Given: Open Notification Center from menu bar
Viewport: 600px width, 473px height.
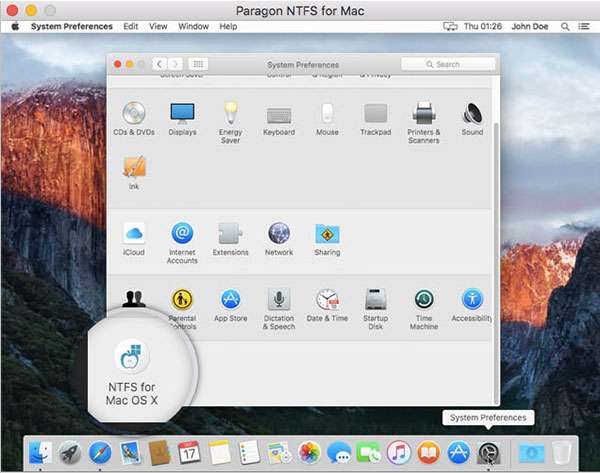Looking at the screenshot, I should coord(584,26).
